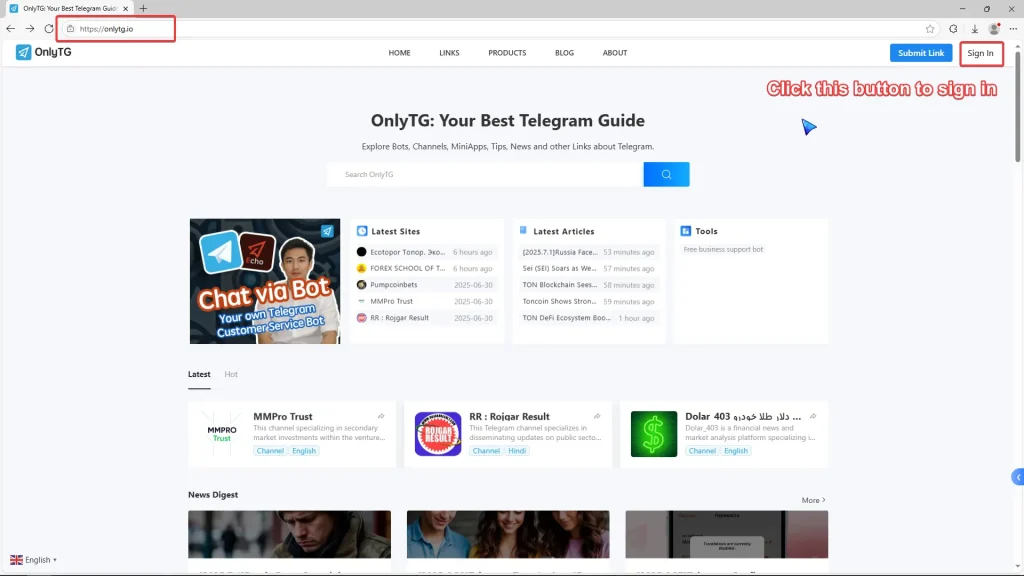The width and height of the screenshot is (1024, 576).
Task: Click Hindi tag on Rojgar Result card
Action: [x=517, y=451]
